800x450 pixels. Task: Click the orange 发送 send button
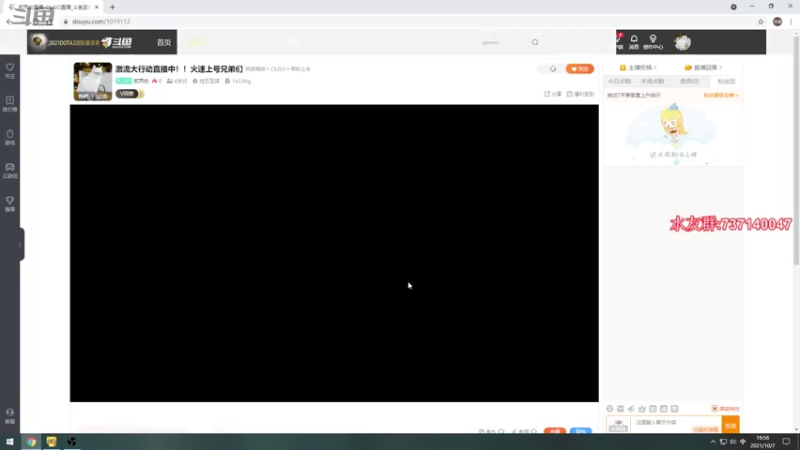tap(731, 425)
